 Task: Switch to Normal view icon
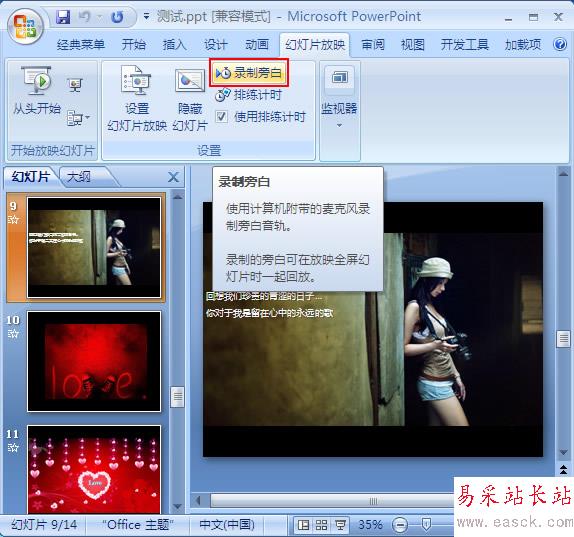(303, 525)
